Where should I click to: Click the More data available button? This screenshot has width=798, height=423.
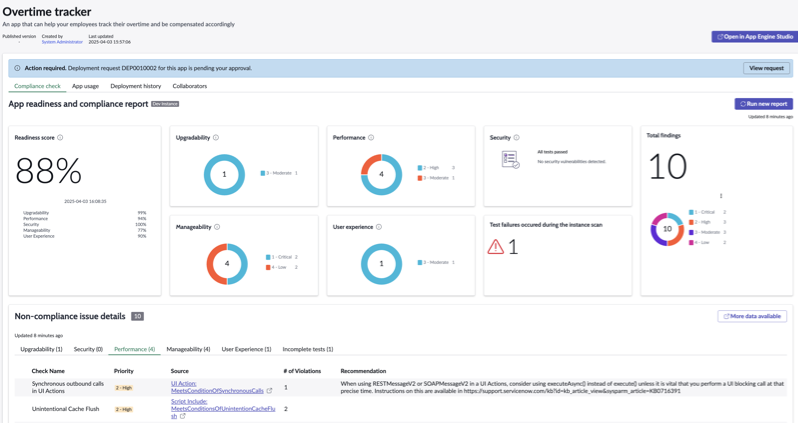click(x=752, y=316)
